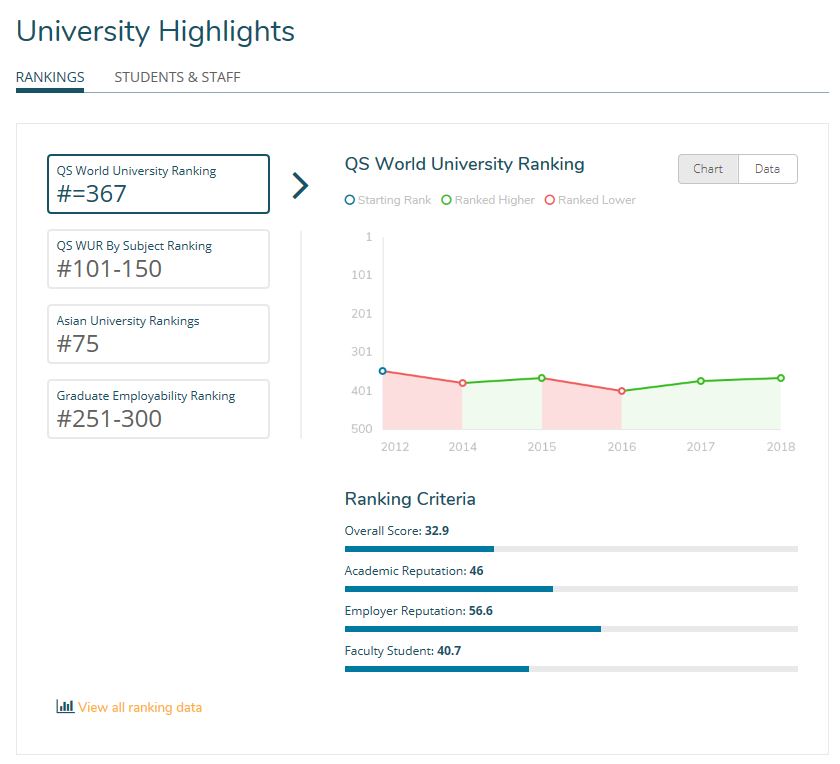
Task: Click the 2014 data point on chart
Action: pyautogui.click(x=463, y=383)
